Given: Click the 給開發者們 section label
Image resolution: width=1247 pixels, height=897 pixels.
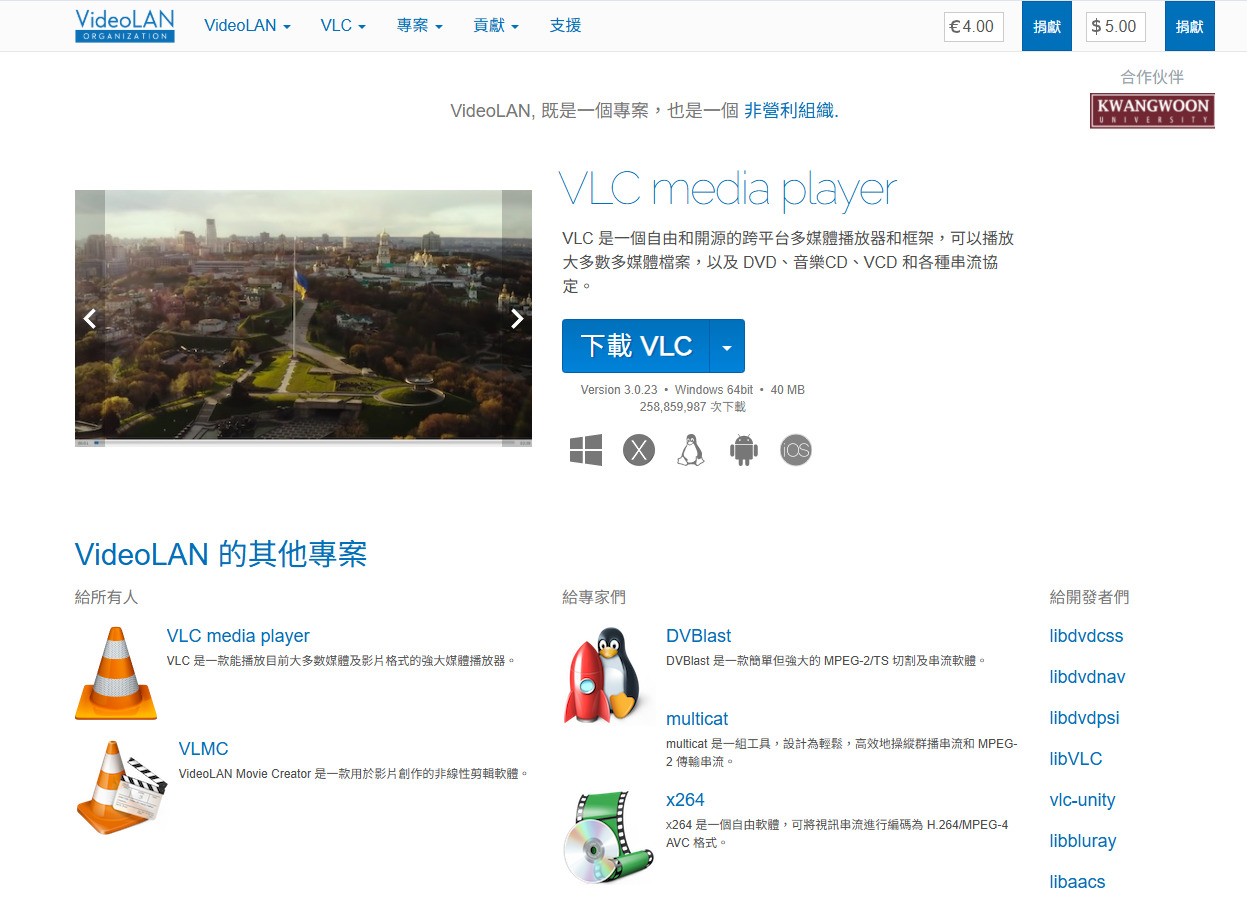Looking at the screenshot, I should coord(1089,597).
